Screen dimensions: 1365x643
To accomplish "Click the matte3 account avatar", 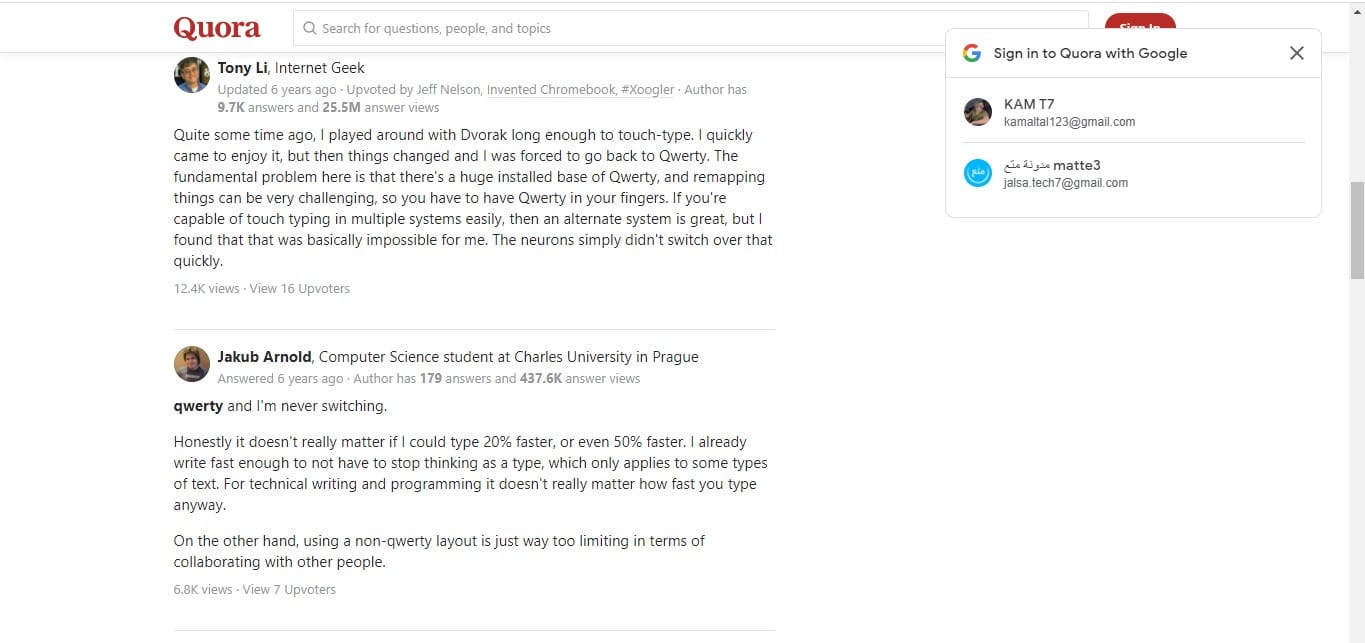I will [977, 173].
